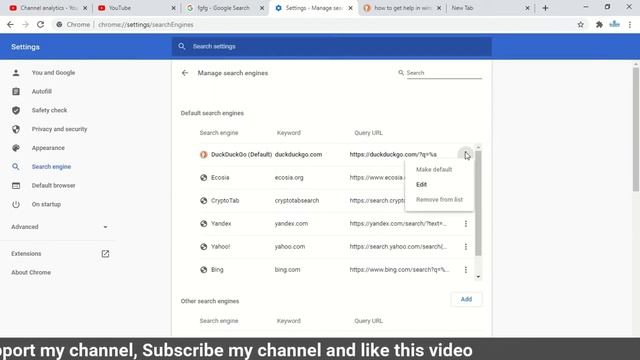Click the CryptoTab search engine name
The width and height of the screenshot is (640, 360).
point(225,200)
